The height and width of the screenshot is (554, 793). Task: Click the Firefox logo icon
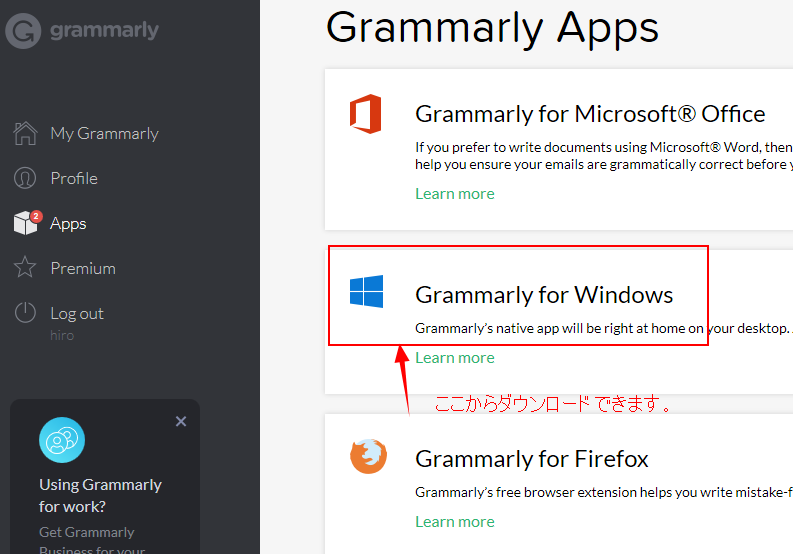tap(368, 456)
